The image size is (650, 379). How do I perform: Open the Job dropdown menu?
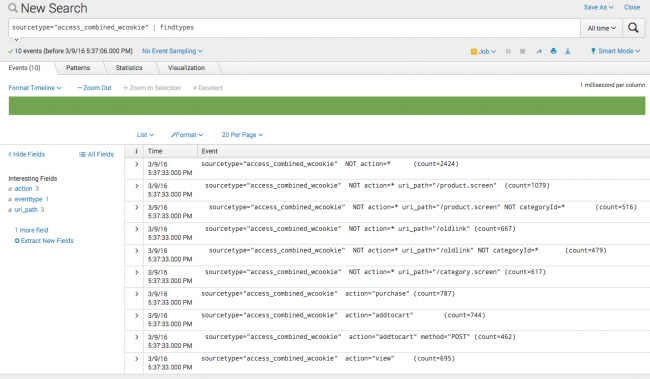pos(483,51)
